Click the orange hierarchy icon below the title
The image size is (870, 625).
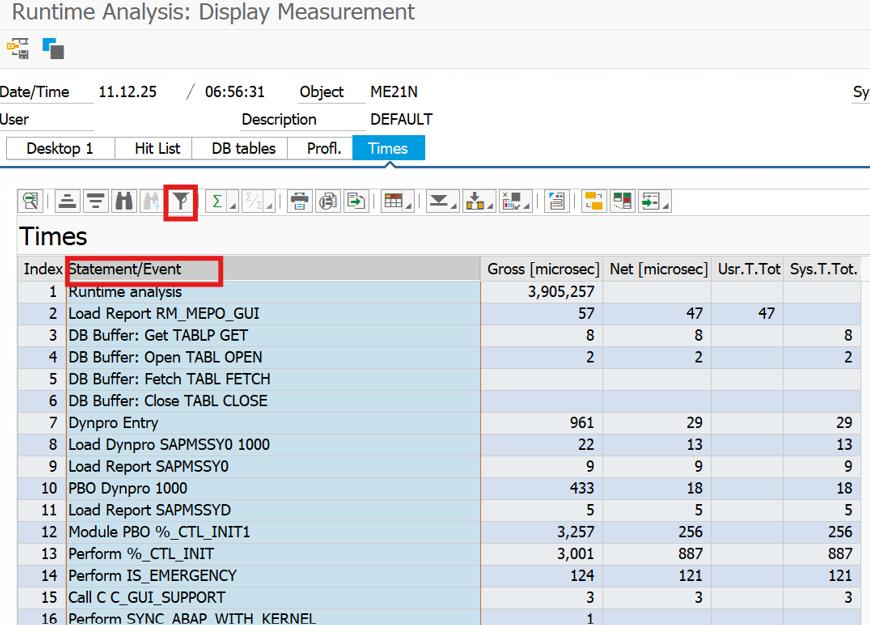pyautogui.click(x=18, y=49)
